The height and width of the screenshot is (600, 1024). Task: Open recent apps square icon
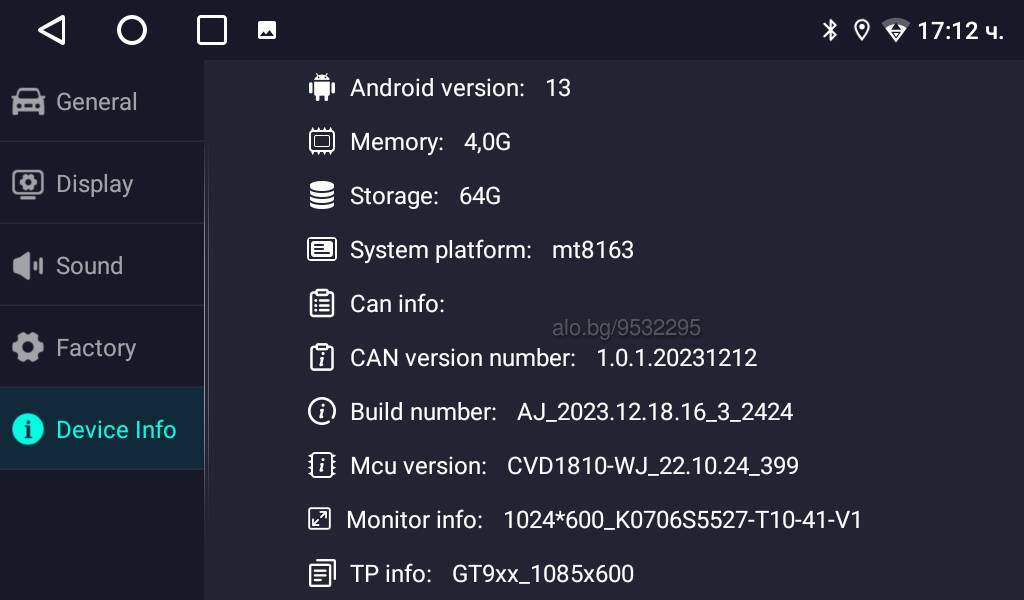click(212, 30)
